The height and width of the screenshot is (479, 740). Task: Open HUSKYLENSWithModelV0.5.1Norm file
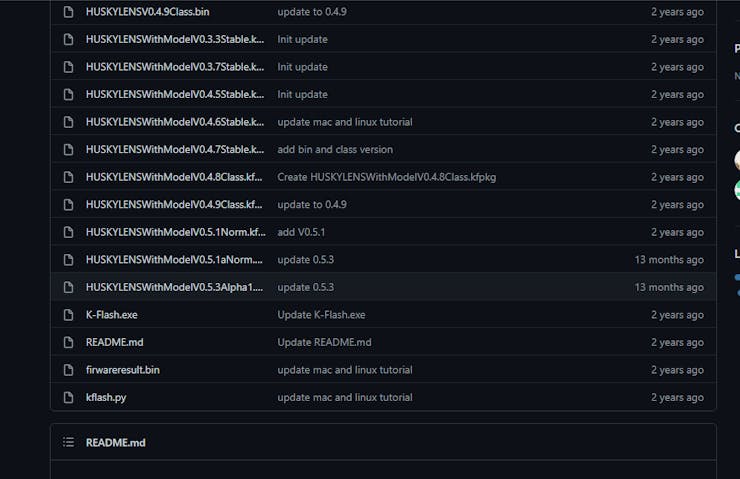174,232
